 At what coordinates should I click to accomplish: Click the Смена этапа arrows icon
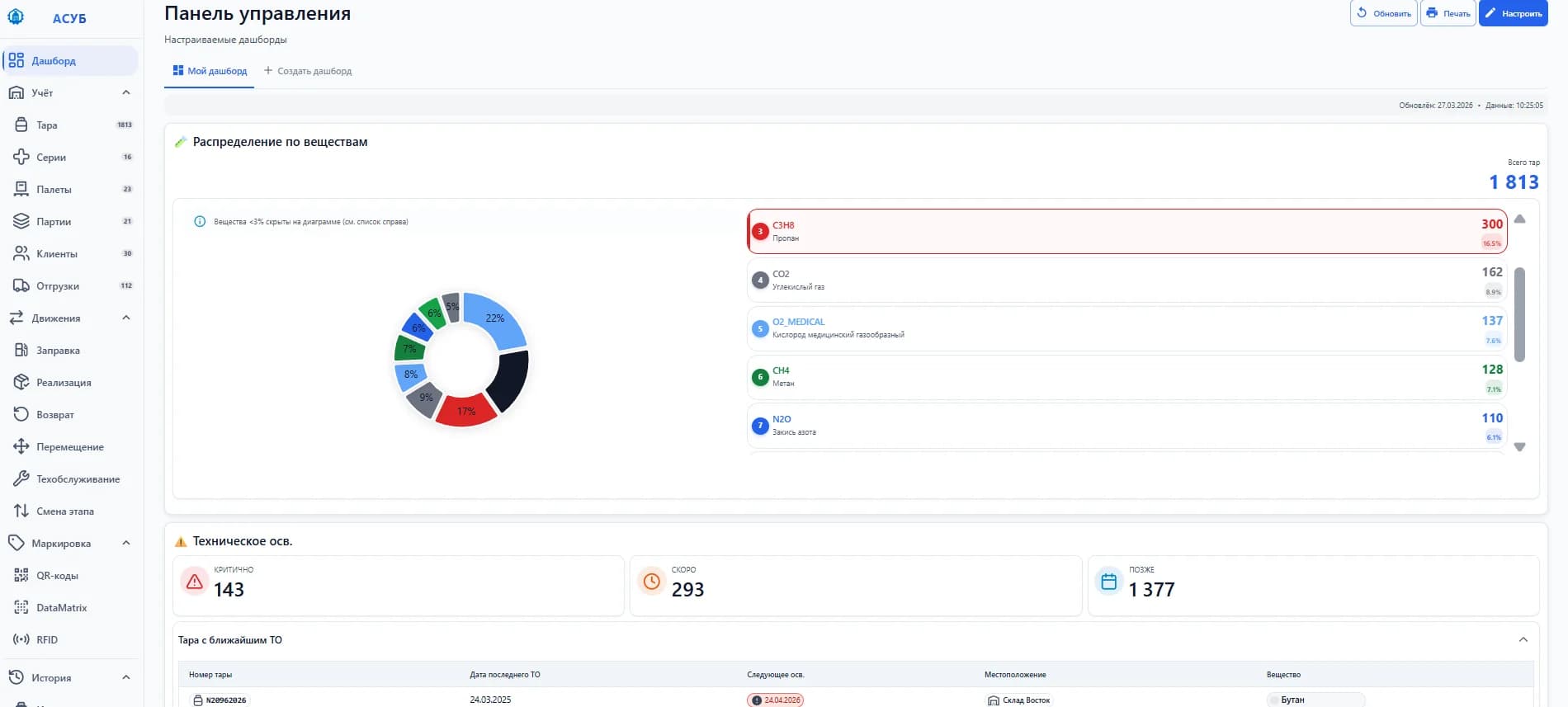[x=21, y=511]
